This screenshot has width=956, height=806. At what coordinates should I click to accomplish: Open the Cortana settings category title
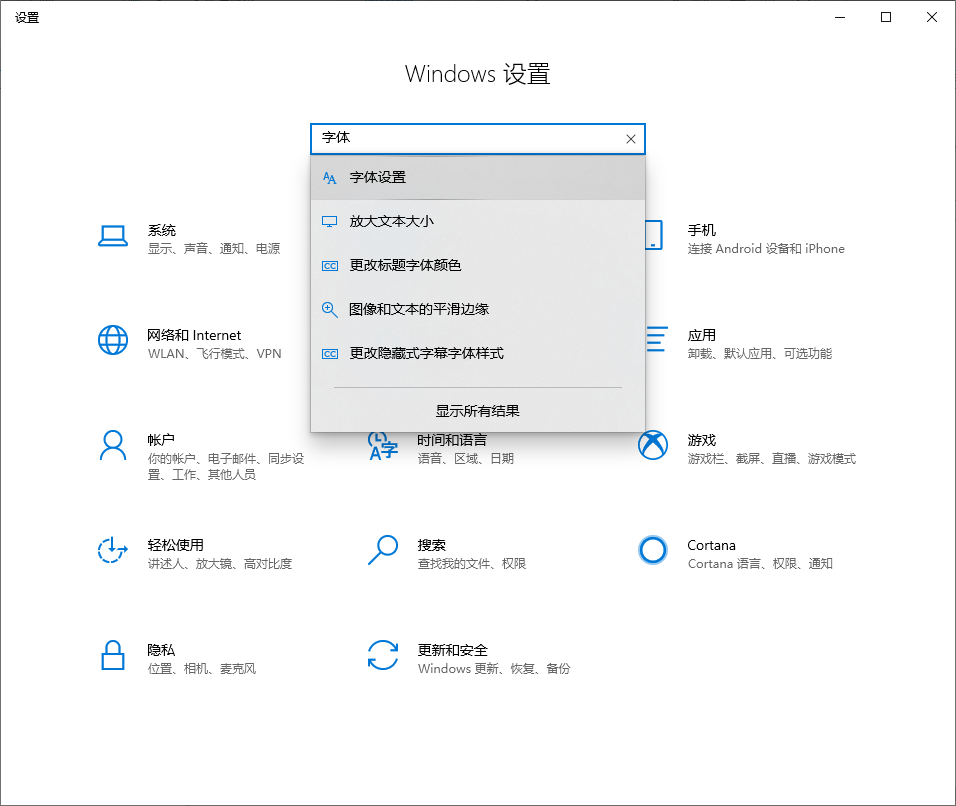(x=712, y=545)
